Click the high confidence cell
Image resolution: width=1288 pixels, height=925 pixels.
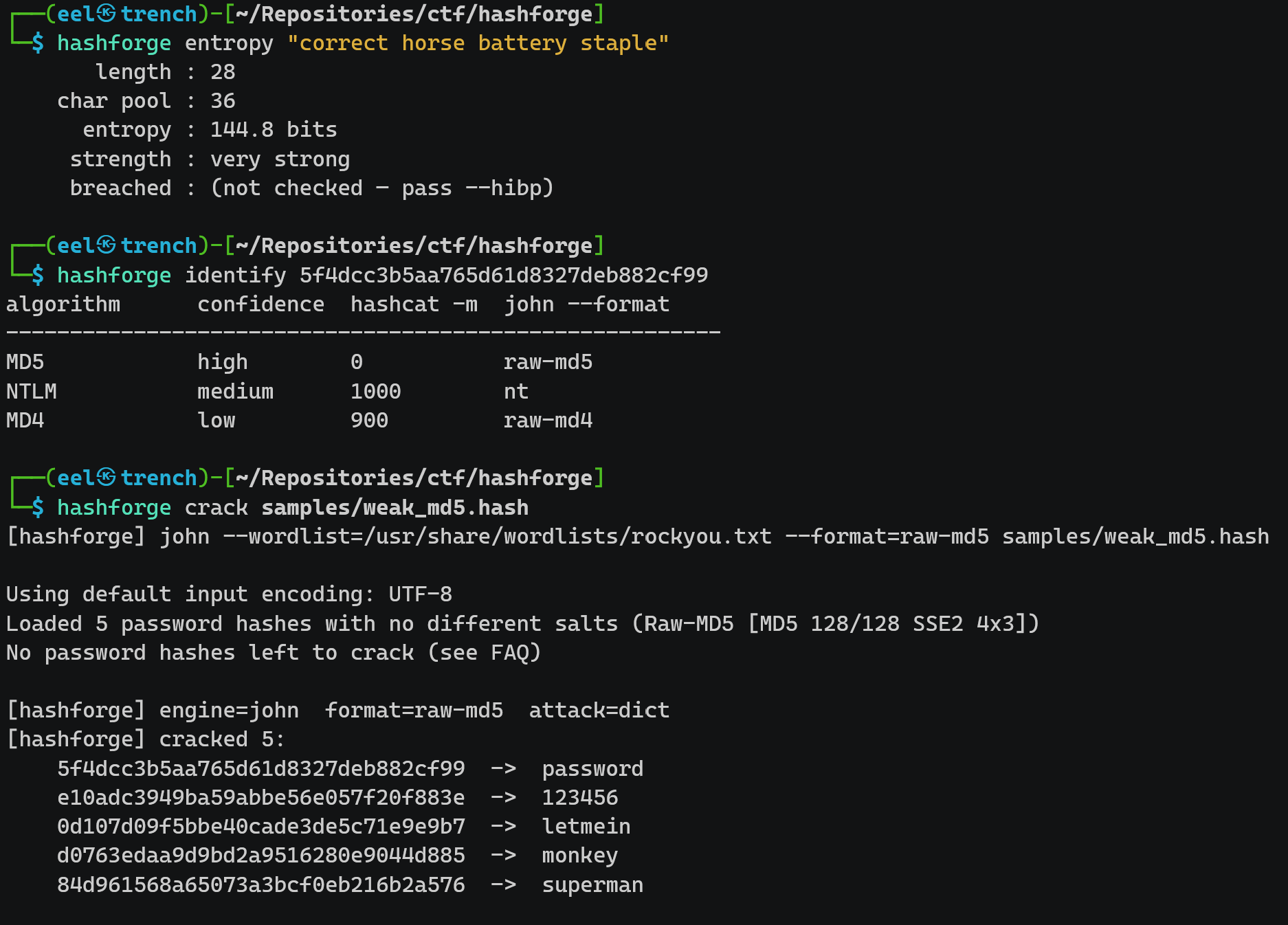(x=223, y=362)
